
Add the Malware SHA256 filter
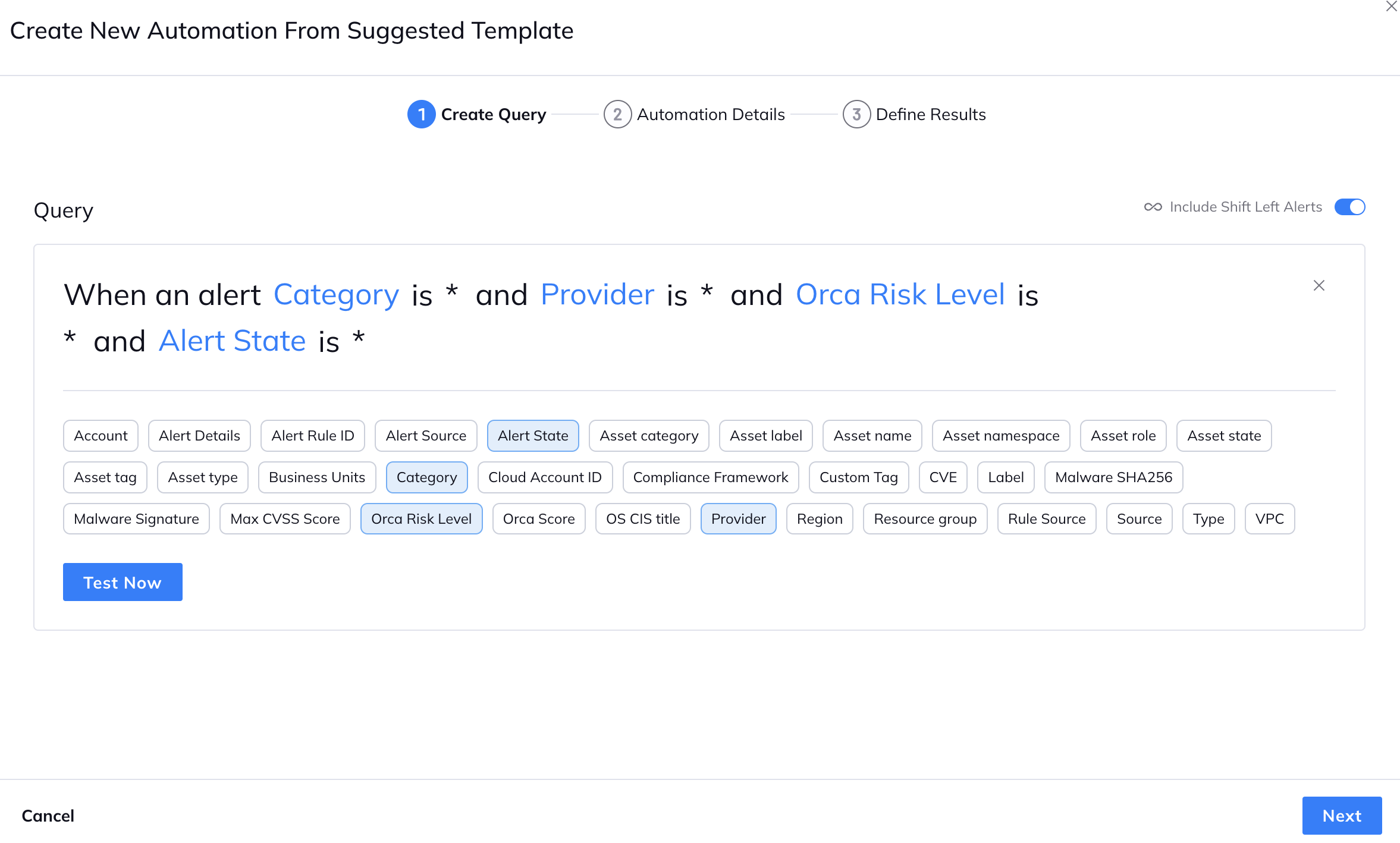1113,477
